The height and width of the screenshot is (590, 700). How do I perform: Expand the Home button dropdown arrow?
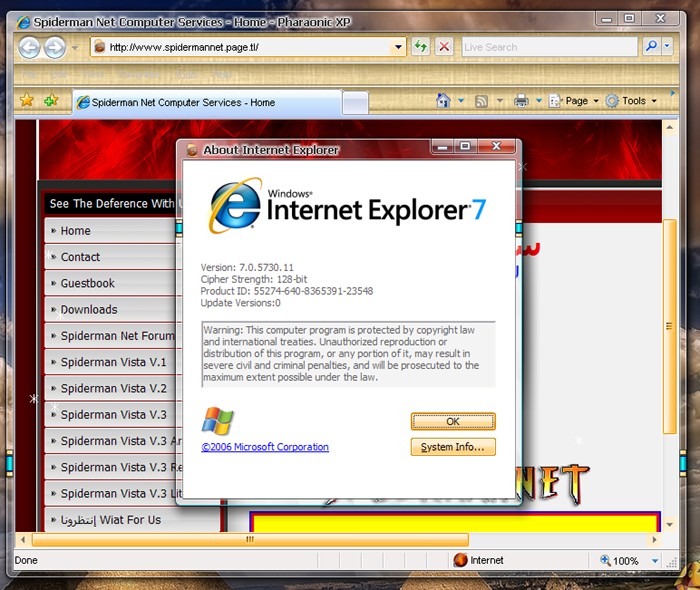point(461,101)
